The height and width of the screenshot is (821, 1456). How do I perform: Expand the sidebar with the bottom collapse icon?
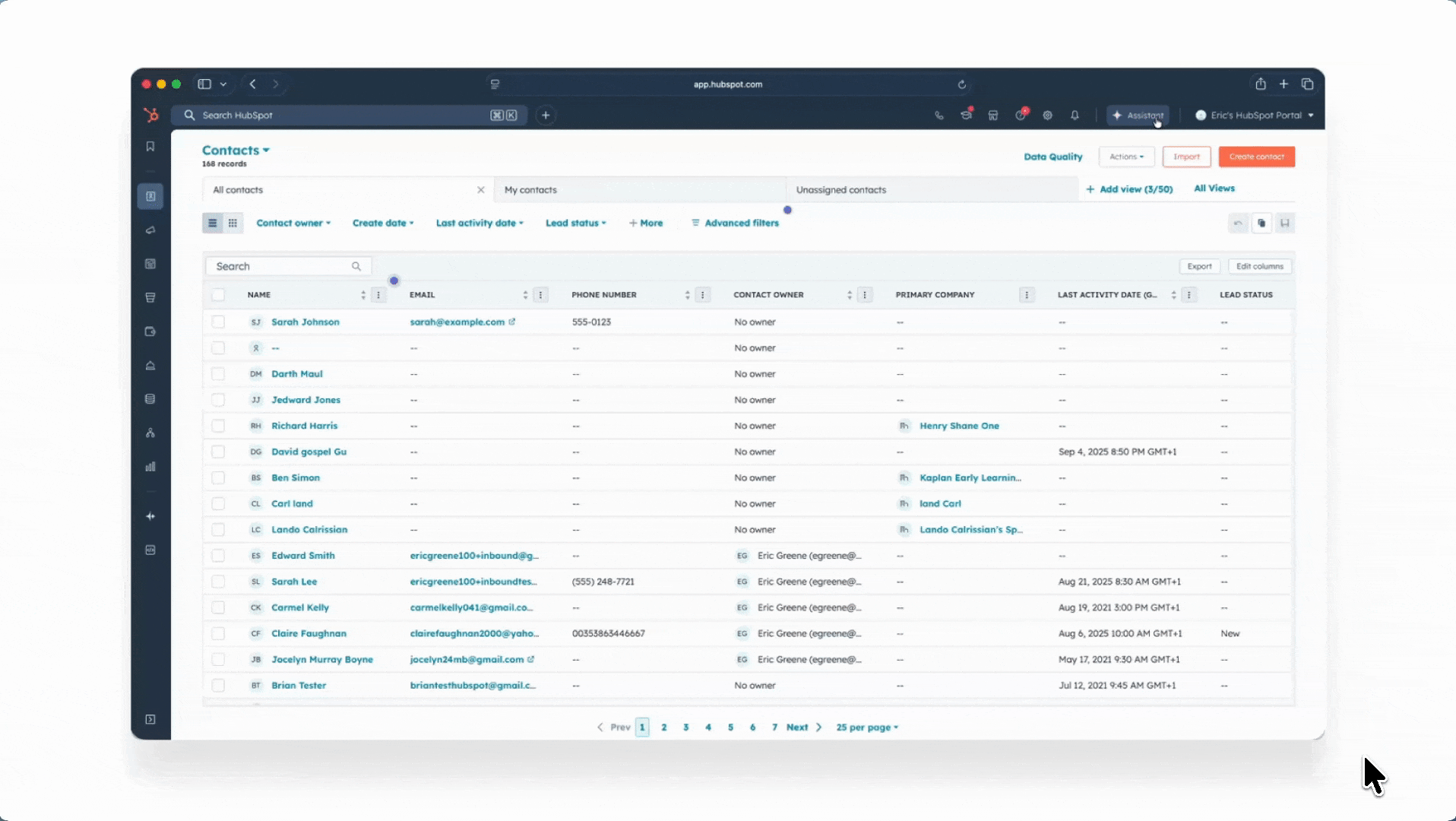pyautogui.click(x=150, y=720)
